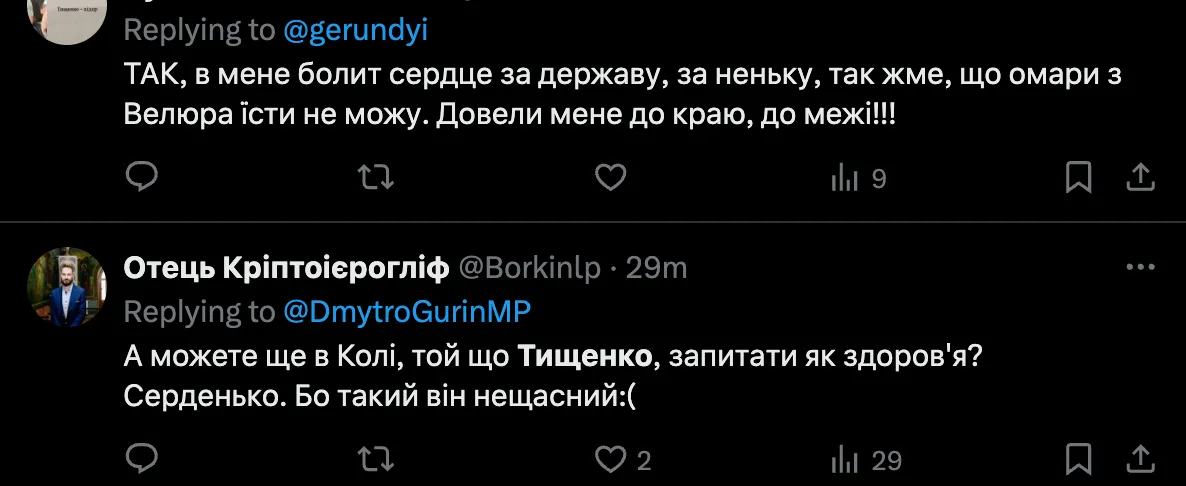Repost the tweet by @Borkinlp

376,459
